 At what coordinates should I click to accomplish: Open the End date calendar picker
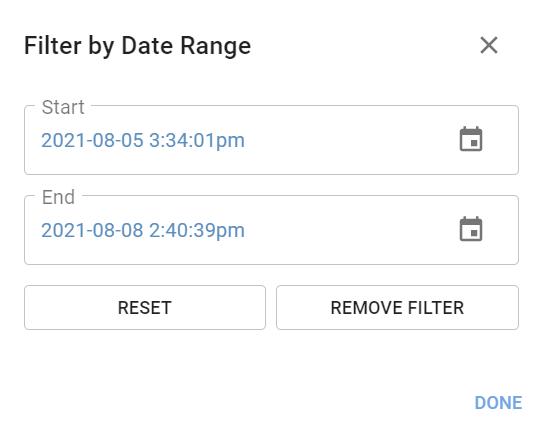pos(471,229)
